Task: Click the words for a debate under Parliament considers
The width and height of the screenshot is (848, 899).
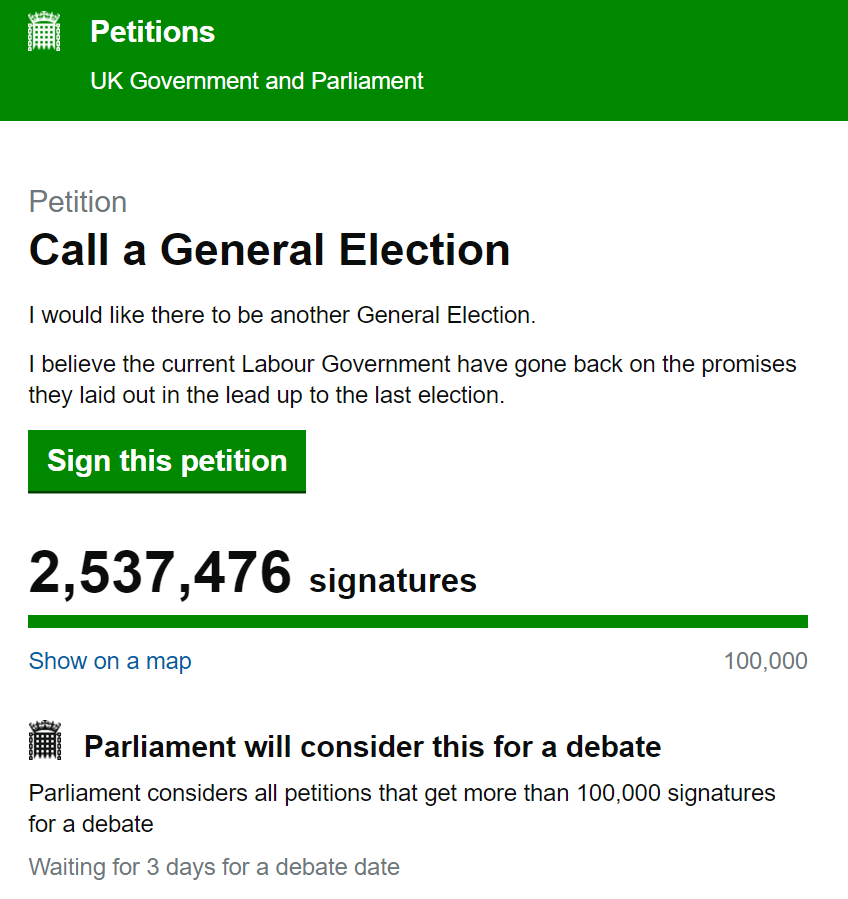Action: (91, 824)
